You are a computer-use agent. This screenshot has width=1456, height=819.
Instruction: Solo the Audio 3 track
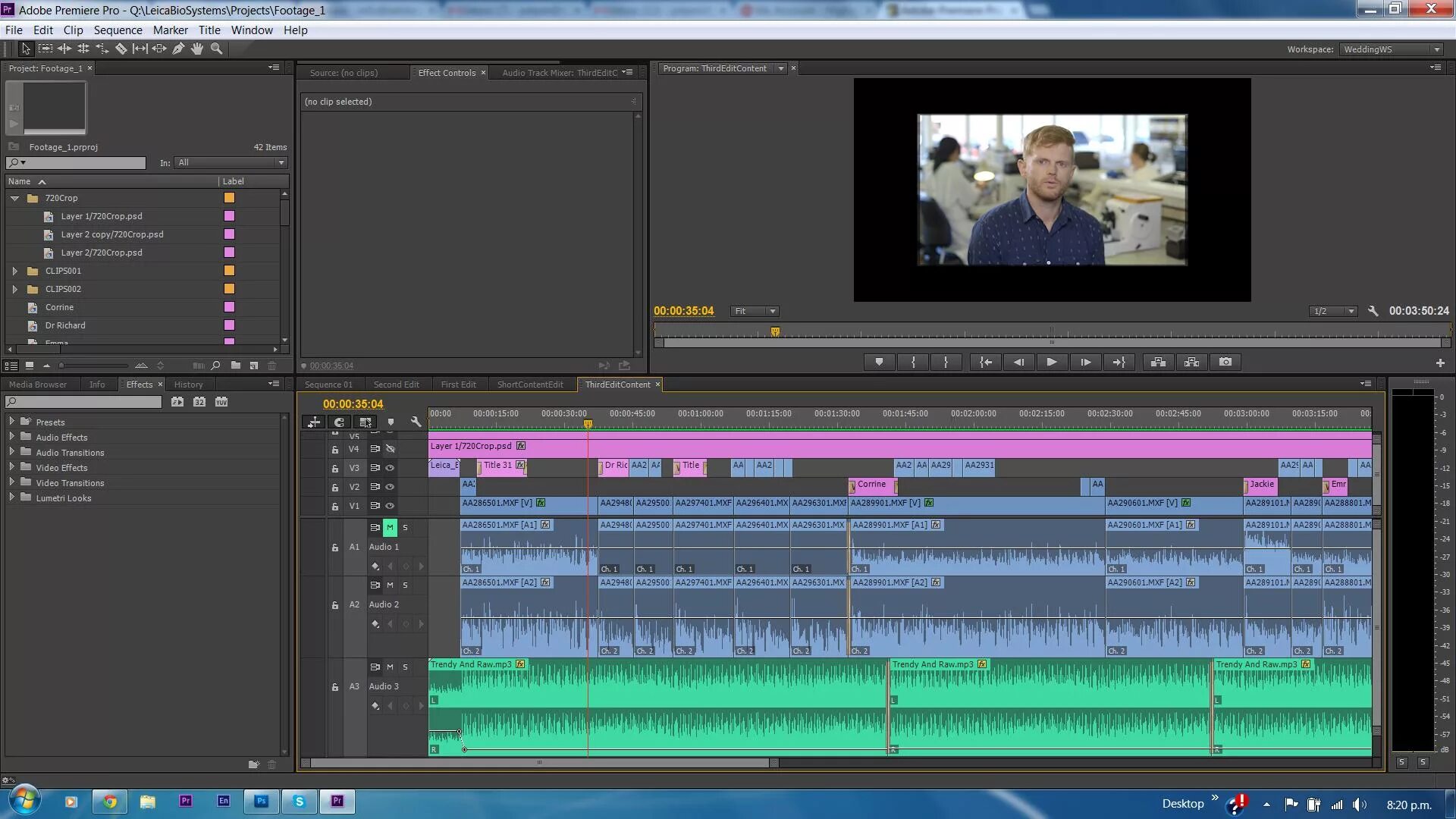[405, 667]
